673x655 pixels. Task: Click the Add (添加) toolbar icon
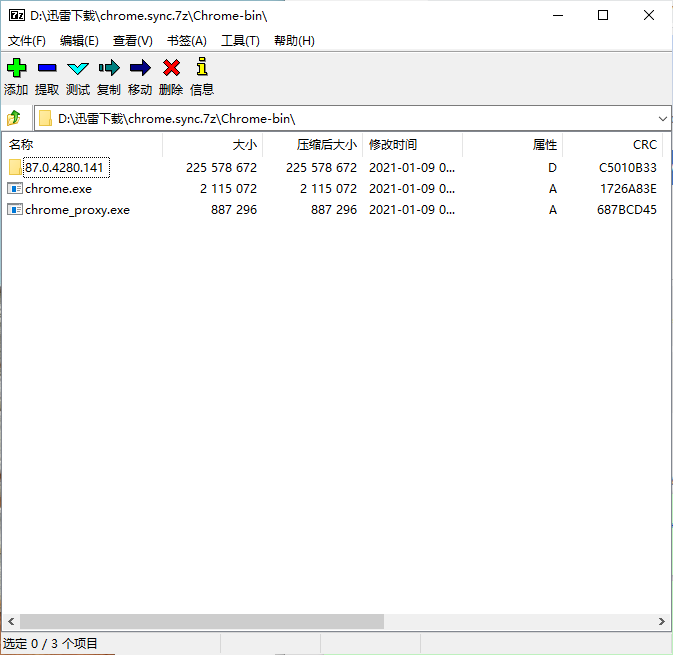click(16, 68)
